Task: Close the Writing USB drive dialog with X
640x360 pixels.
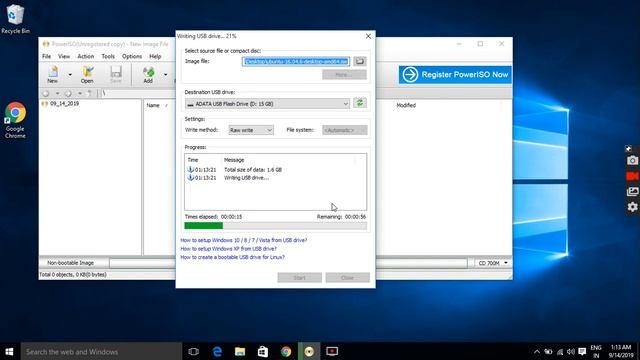Action: [368, 36]
